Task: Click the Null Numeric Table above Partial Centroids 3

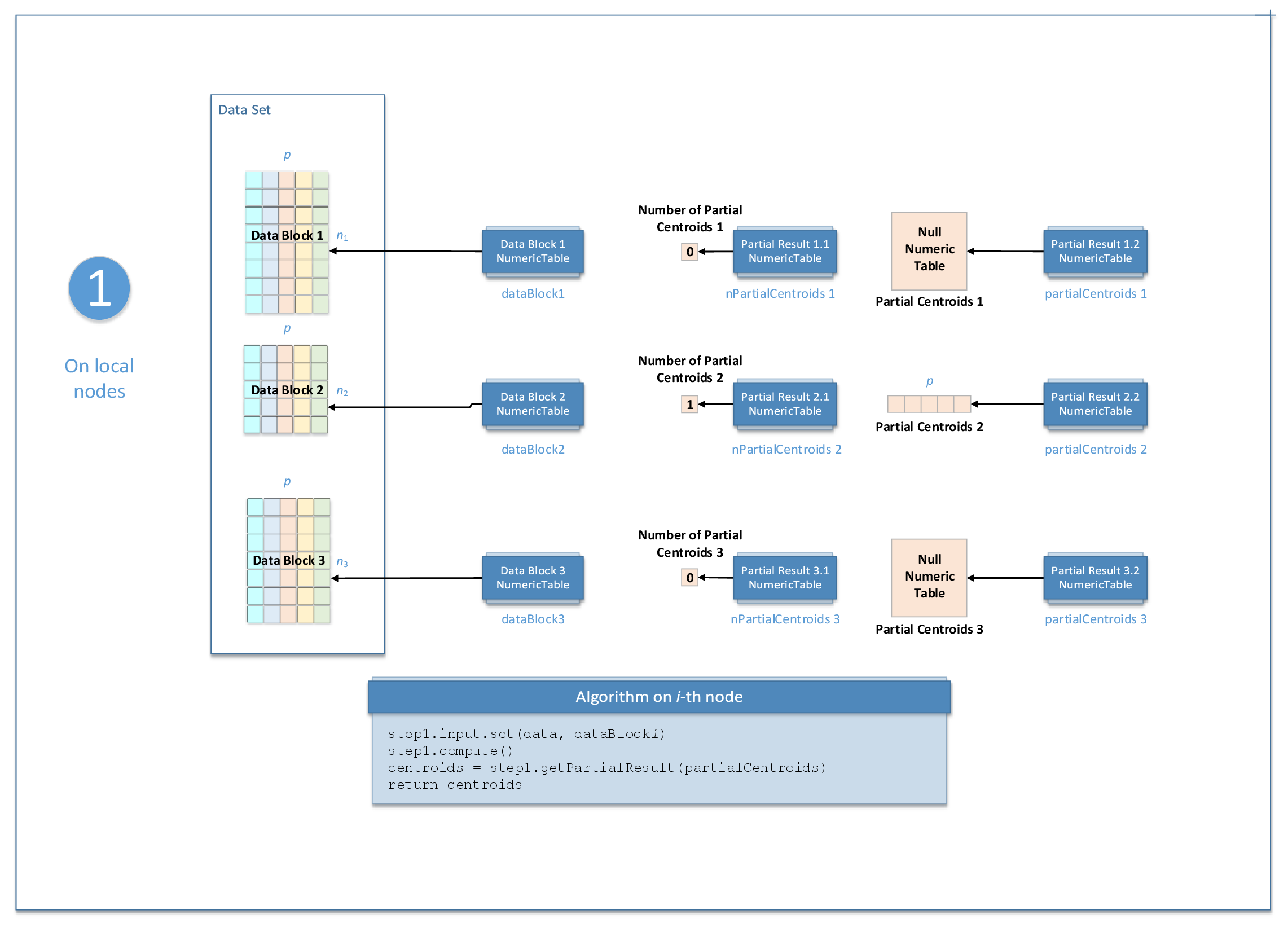Action: pos(929,578)
